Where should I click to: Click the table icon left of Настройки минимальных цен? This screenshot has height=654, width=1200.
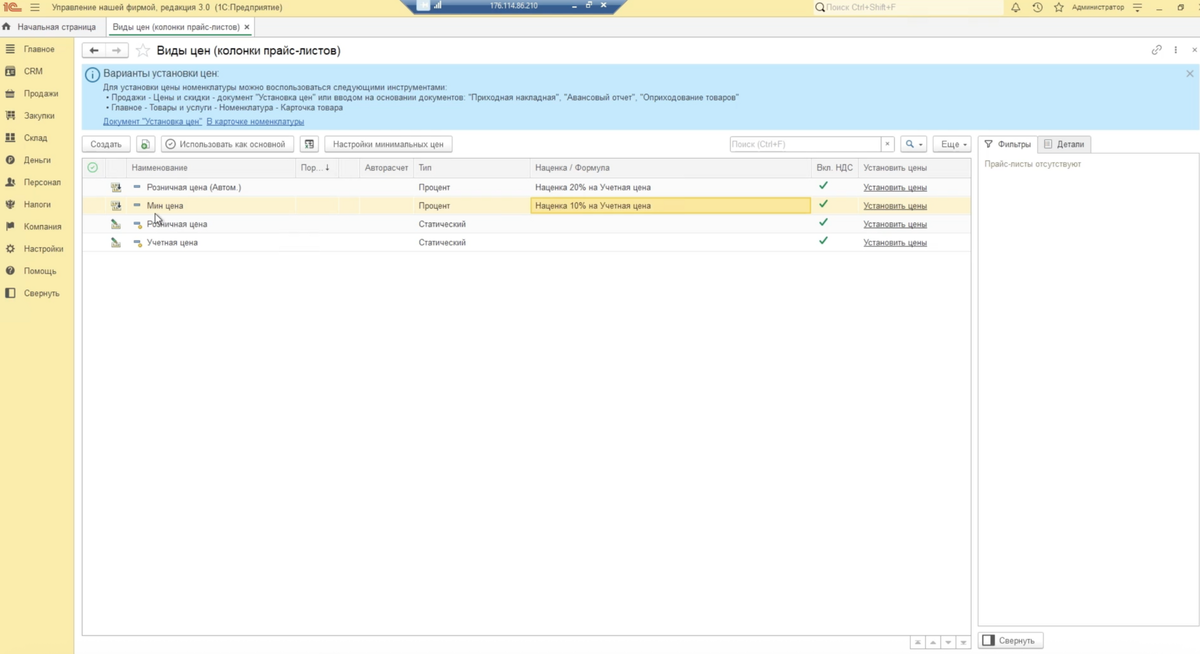pos(309,144)
